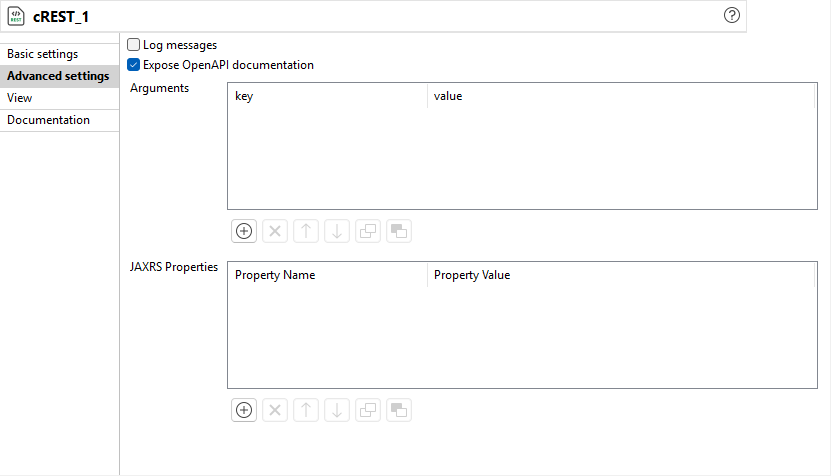The height and width of the screenshot is (476, 831).
Task: Open help for the cREST_1 component
Action: (731, 15)
